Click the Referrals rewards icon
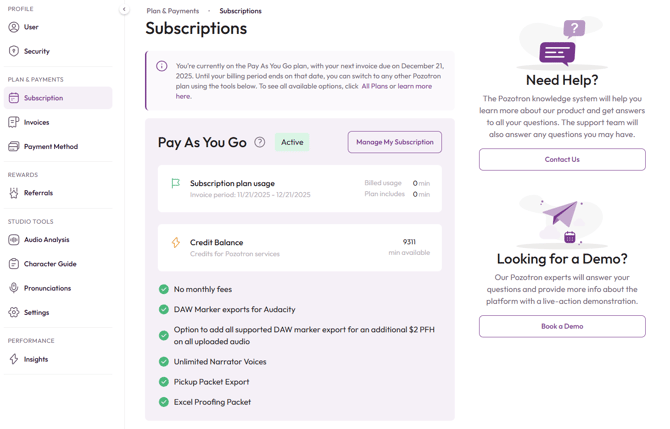 click(14, 193)
